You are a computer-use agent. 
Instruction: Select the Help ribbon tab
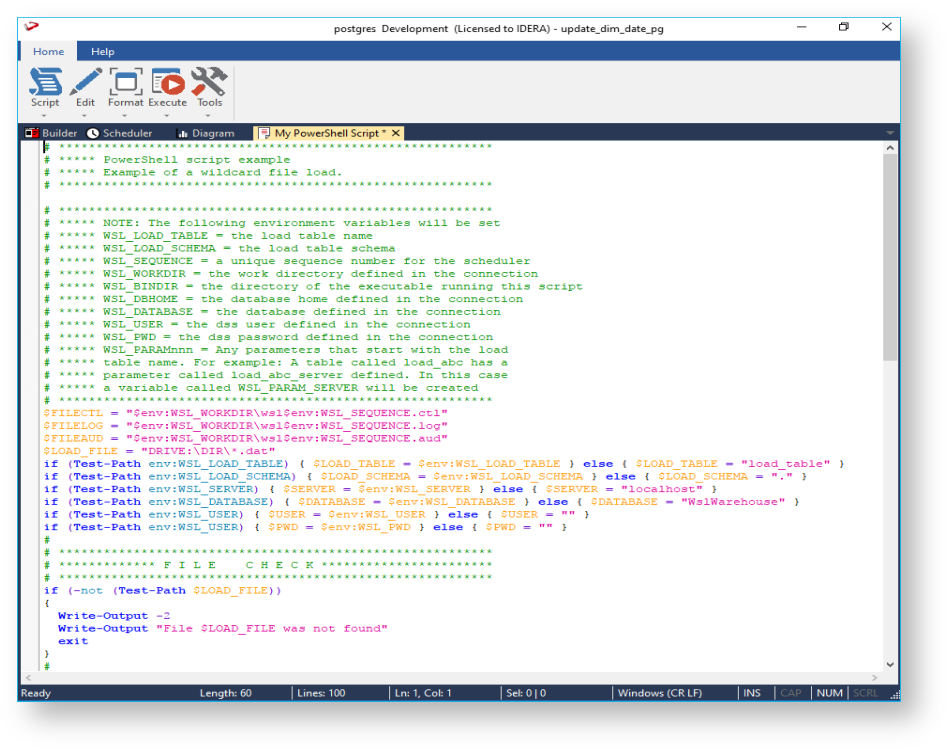102,51
